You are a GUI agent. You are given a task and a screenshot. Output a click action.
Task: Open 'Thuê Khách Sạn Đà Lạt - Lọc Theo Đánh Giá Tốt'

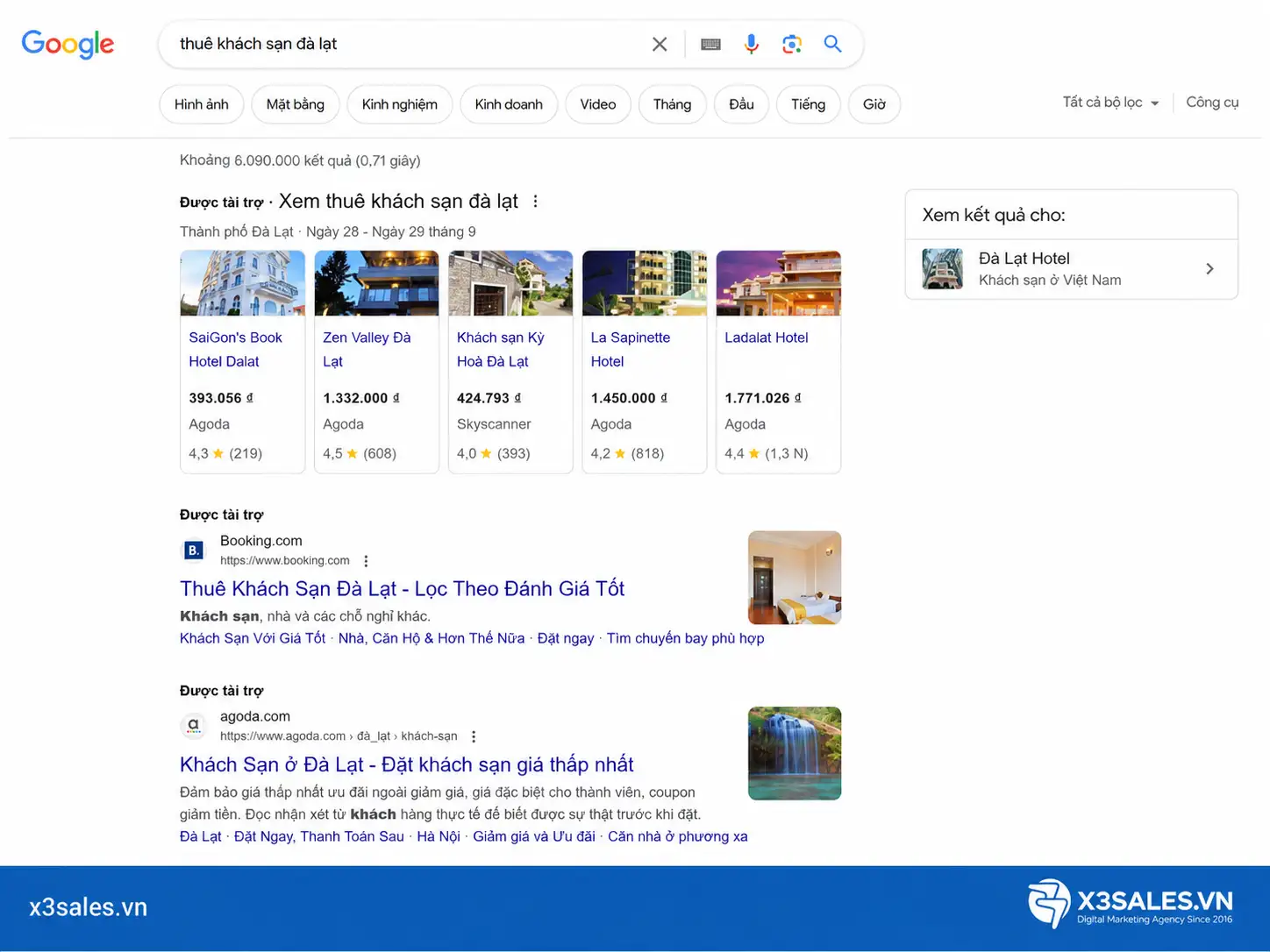(403, 589)
